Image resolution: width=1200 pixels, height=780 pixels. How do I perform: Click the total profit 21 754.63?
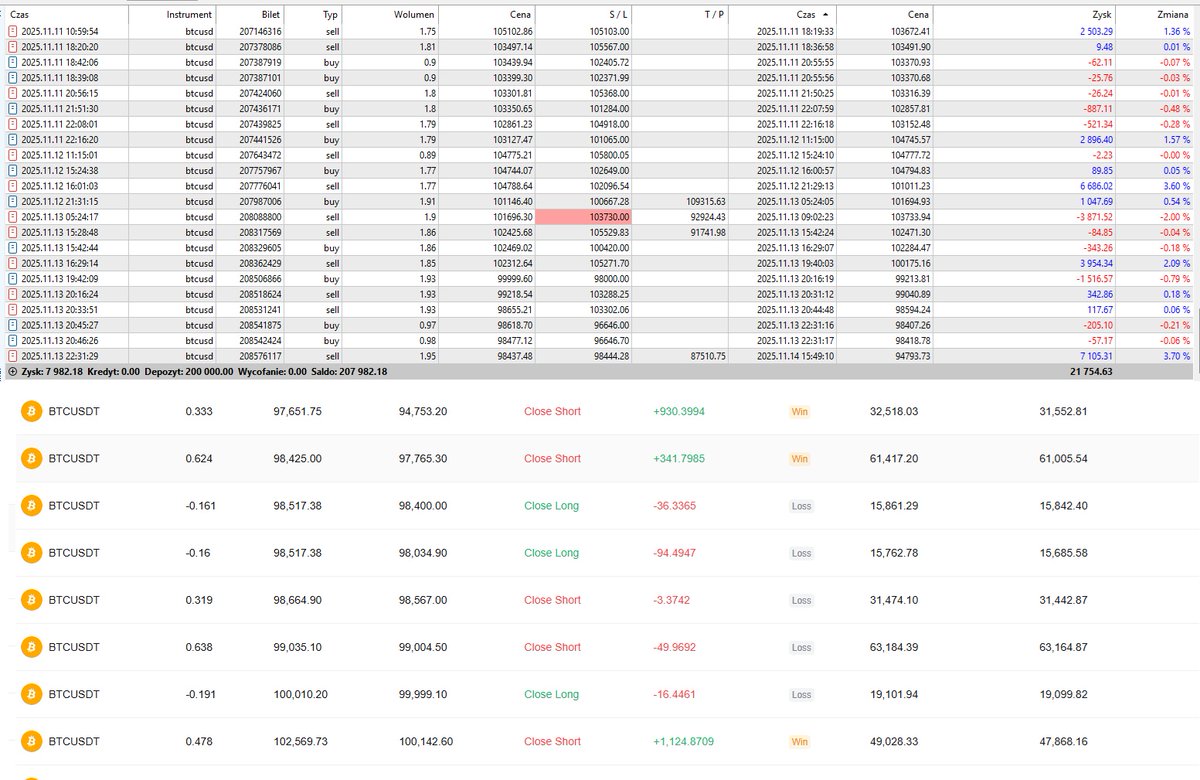point(1093,371)
